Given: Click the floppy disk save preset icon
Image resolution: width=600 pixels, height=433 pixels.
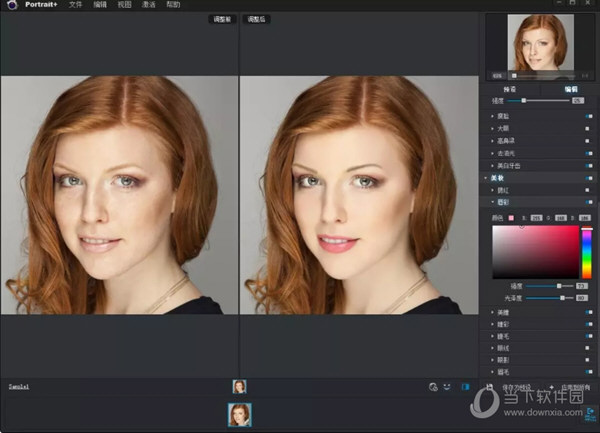Looking at the screenshot, I should click(489, 387).
